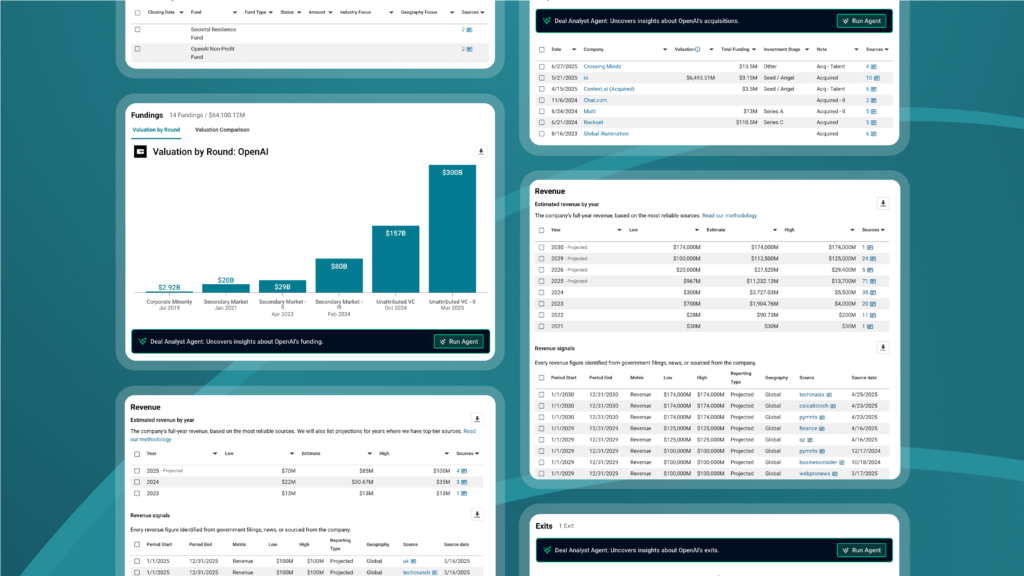Select the Societal Resilience Fund checkbox

[x=137, y=30]
